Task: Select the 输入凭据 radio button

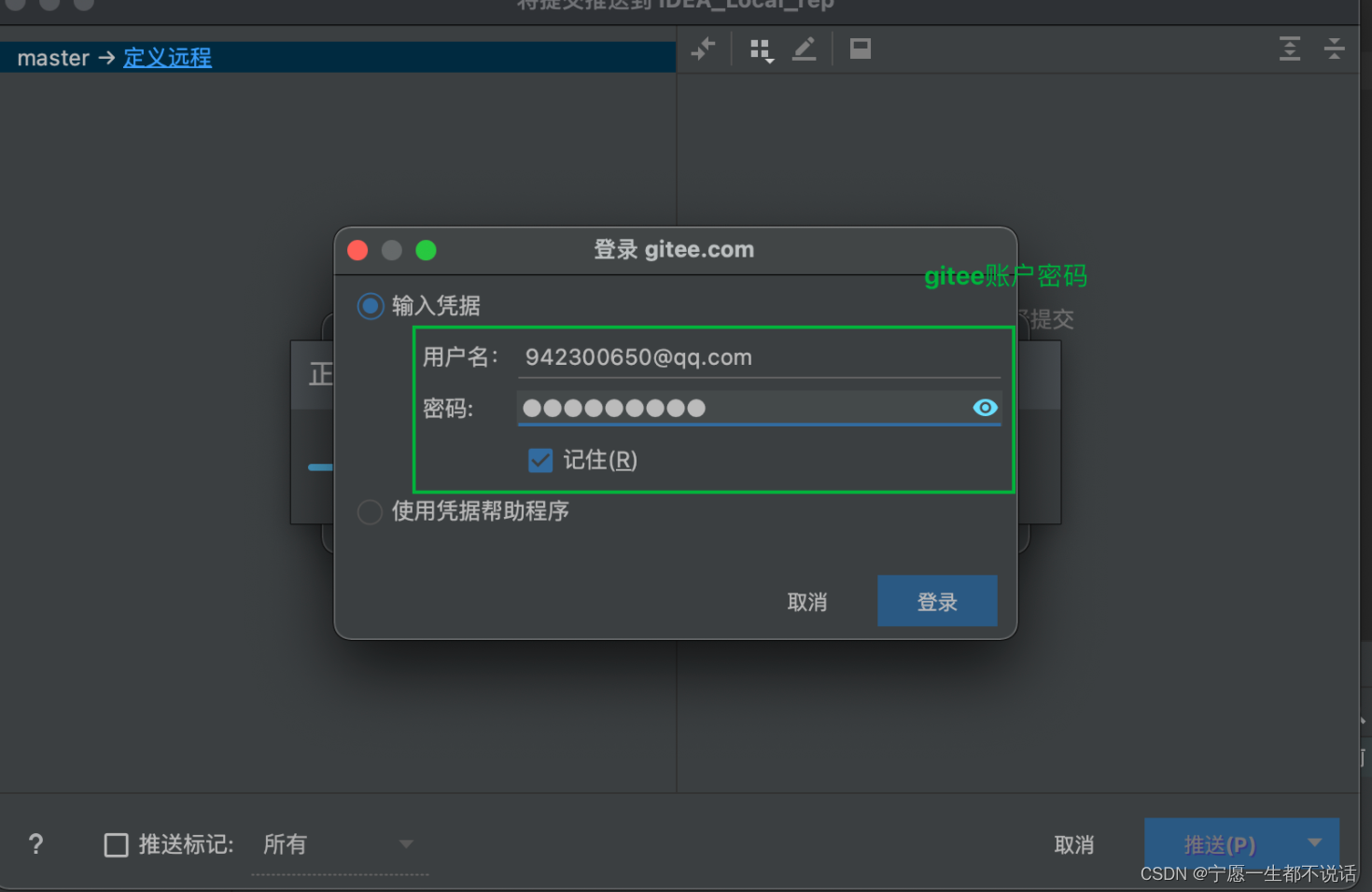Action: [371, 306]
